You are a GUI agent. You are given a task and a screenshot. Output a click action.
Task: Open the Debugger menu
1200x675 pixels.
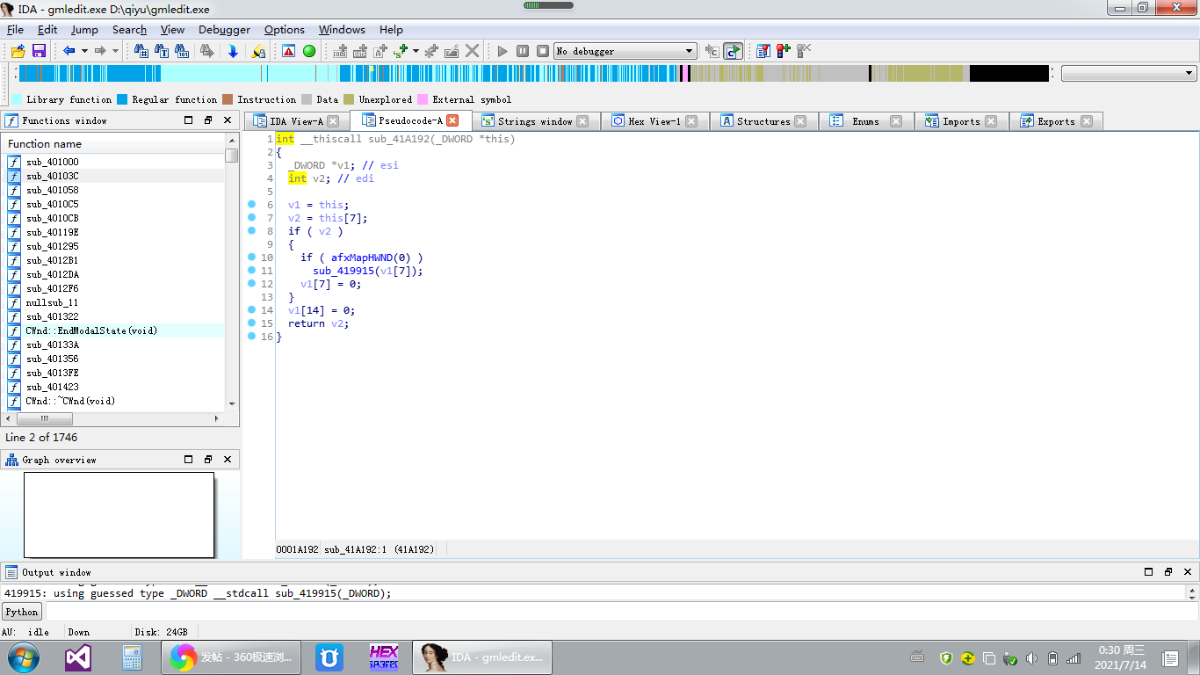224,30
